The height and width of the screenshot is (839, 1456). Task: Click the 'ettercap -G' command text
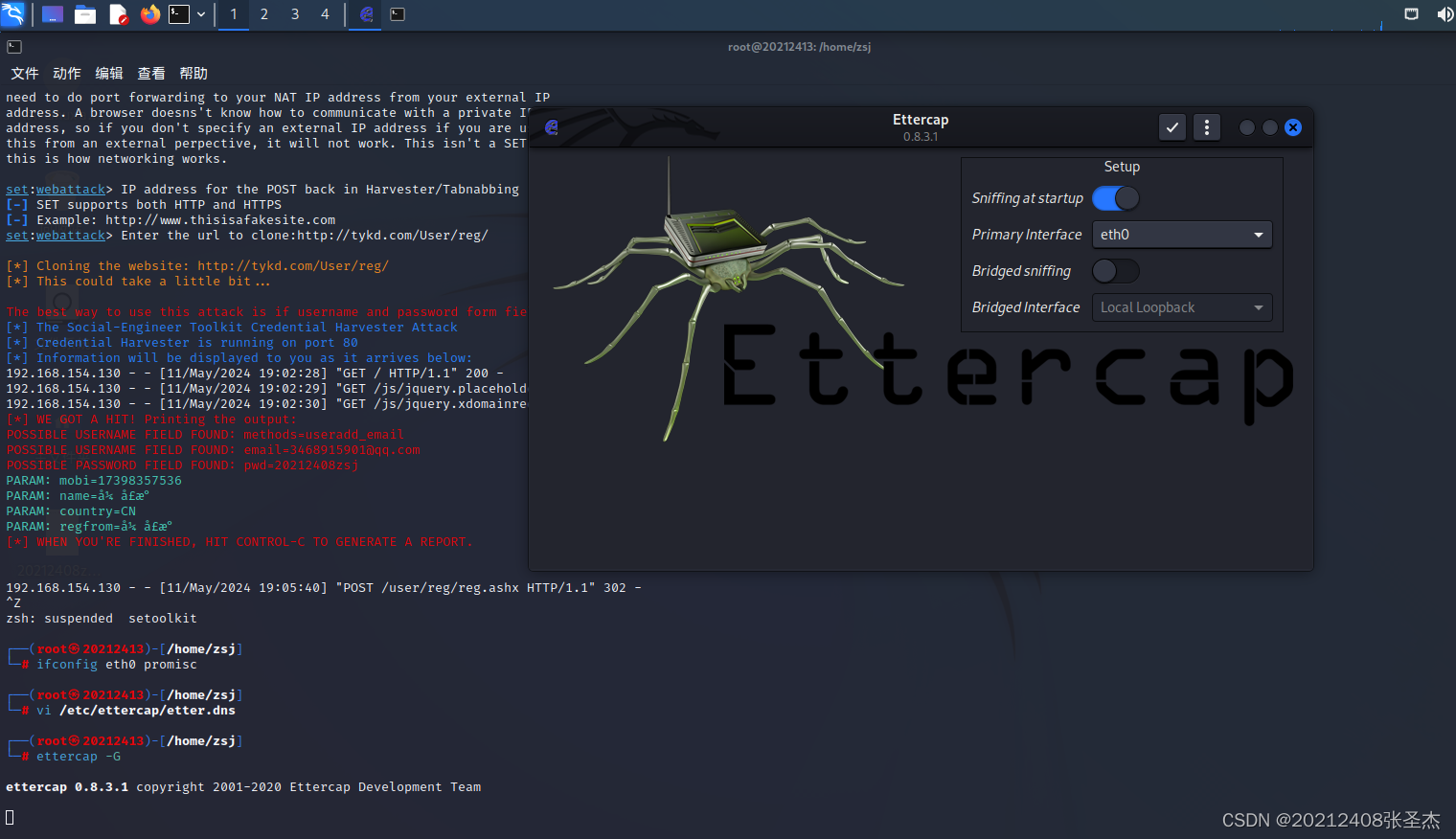coord(79,757)
